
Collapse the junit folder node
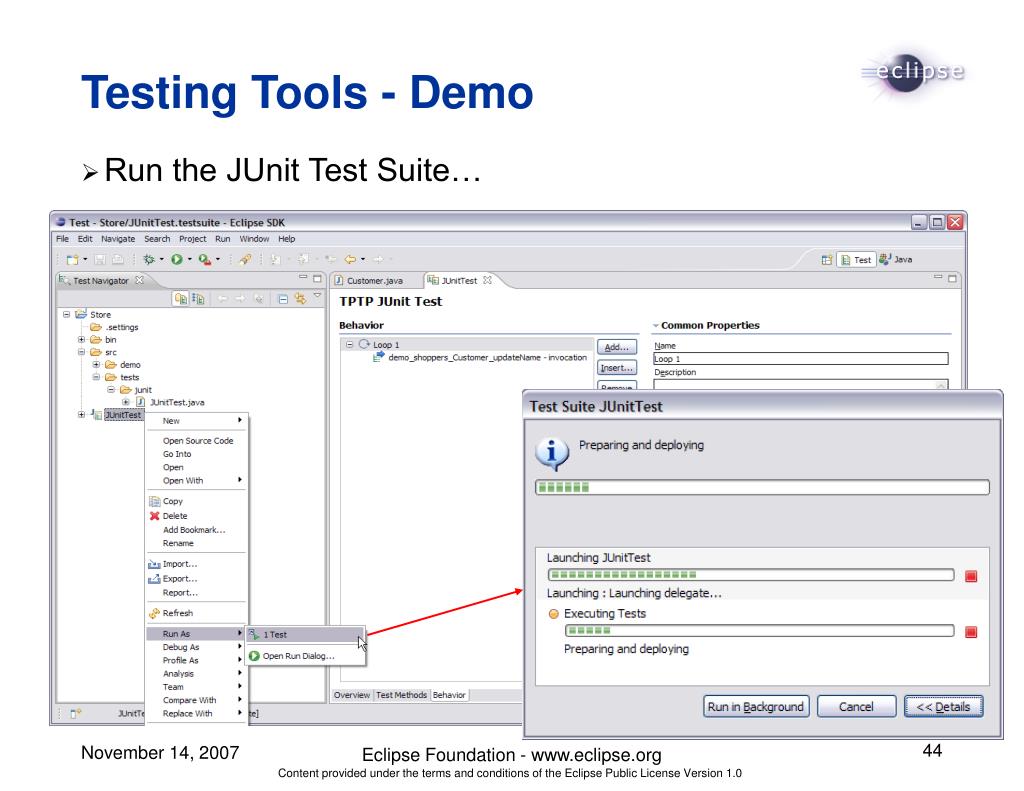[111, 389]
